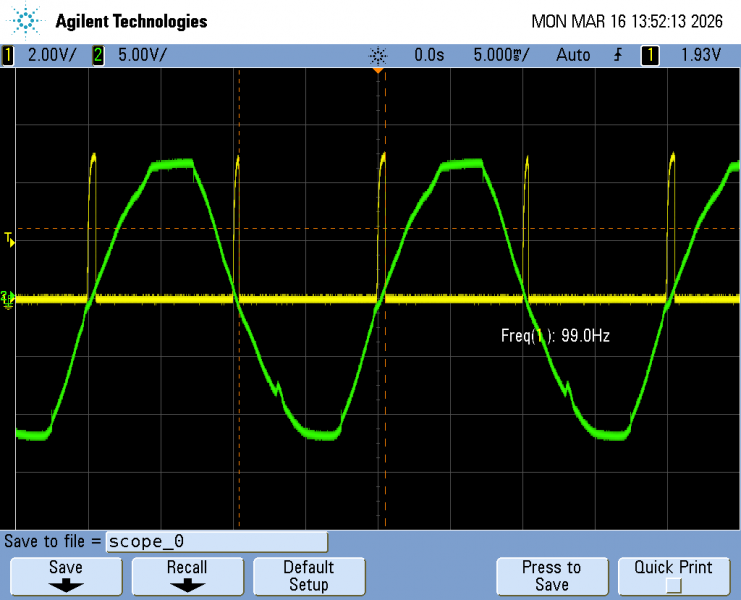Click the orange time reference triangle
Image resolution: width=741 pixels, height=600 pixels.
pos(378,70)
